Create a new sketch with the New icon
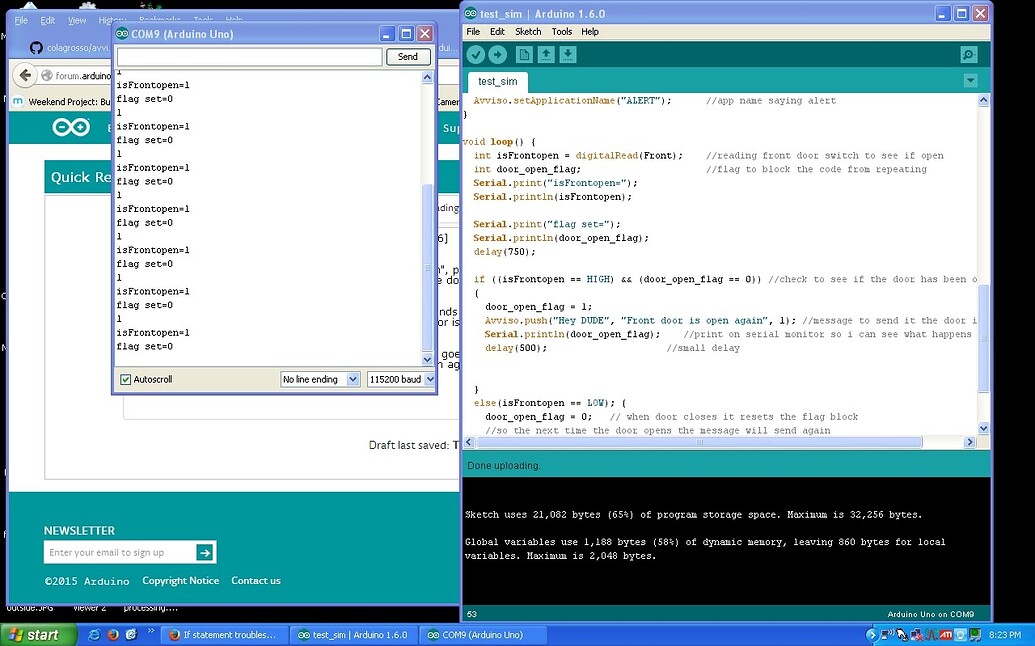1035x646 pixels. tap(524, 55)
